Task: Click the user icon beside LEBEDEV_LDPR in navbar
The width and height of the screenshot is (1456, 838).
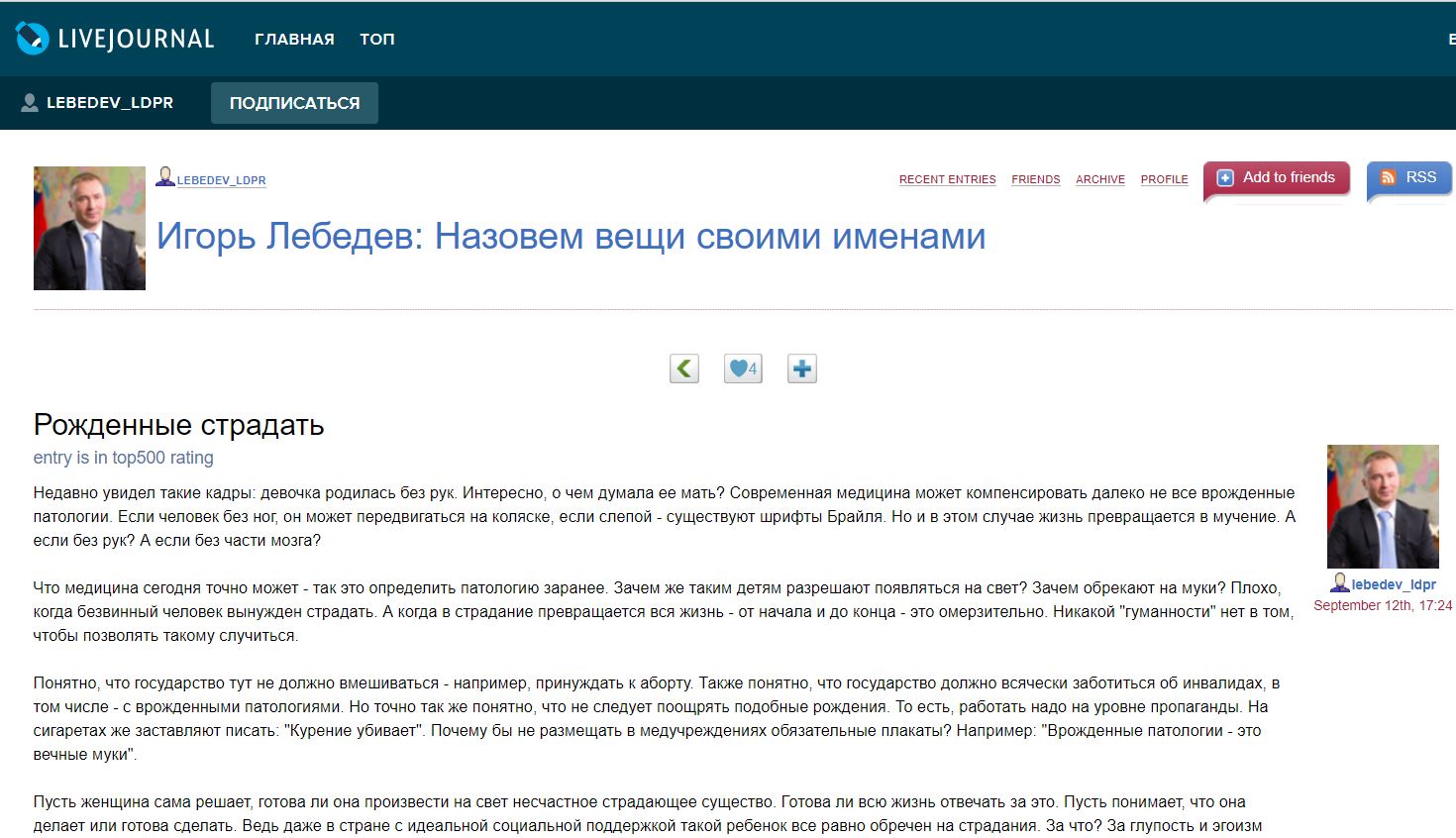Action: tap(30, 103)
